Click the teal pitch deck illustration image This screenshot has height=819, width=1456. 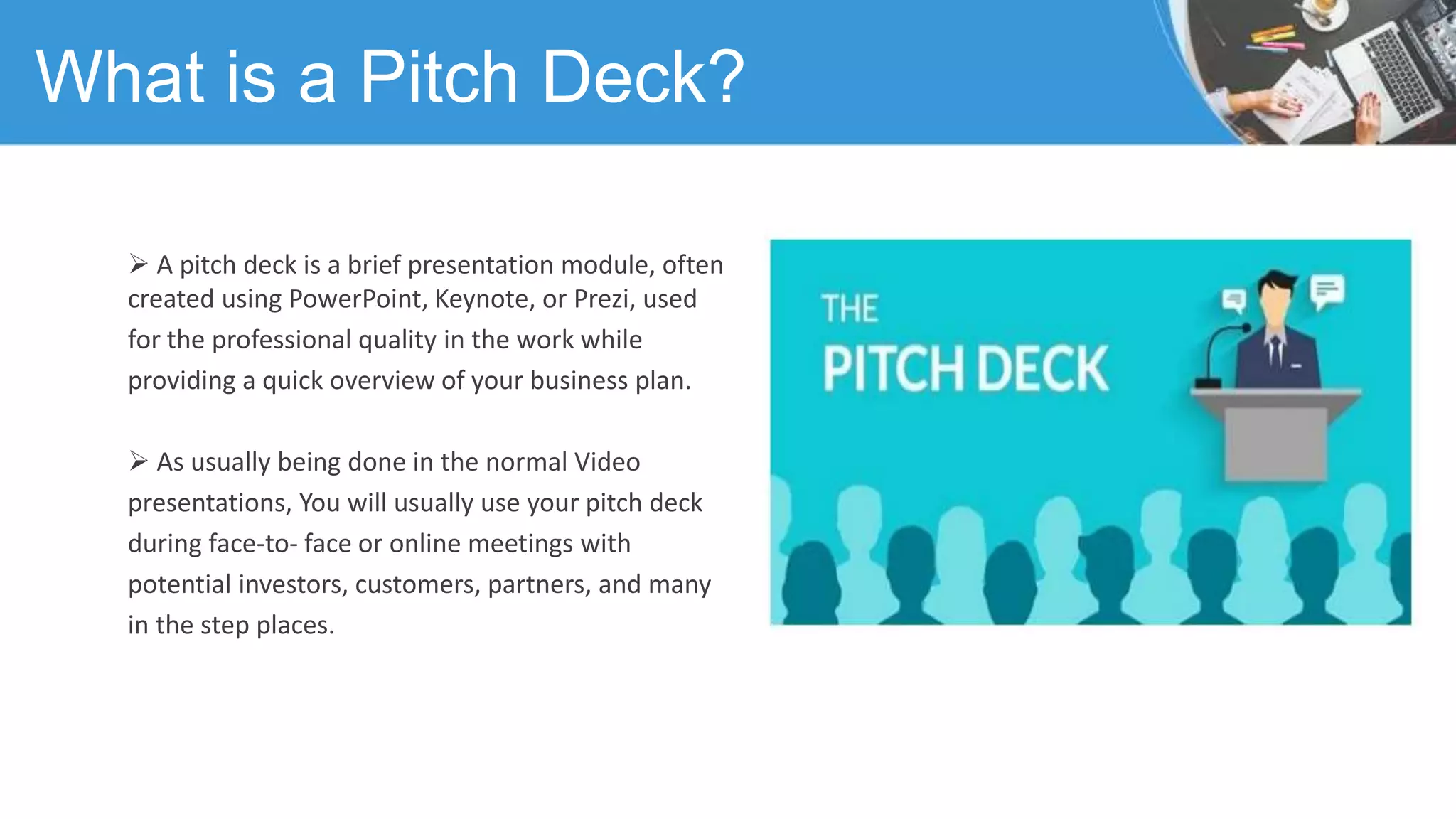[x=1091, y=432]
